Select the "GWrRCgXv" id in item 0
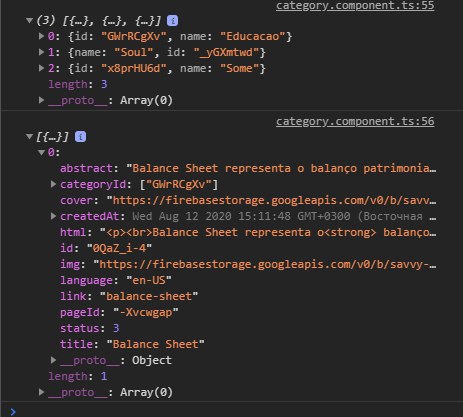The image size is (463, 417). pyautogui.click(x=133, y=36)
